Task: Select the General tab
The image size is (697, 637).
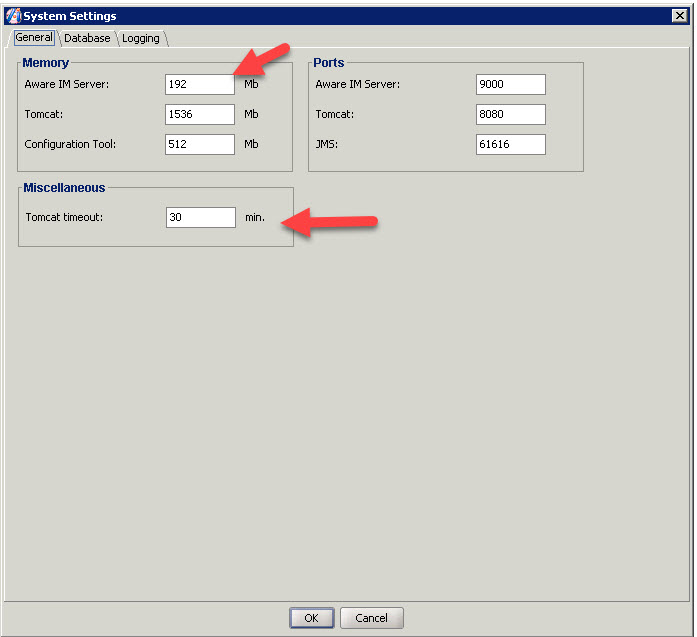Action: (x=34, y=37)
